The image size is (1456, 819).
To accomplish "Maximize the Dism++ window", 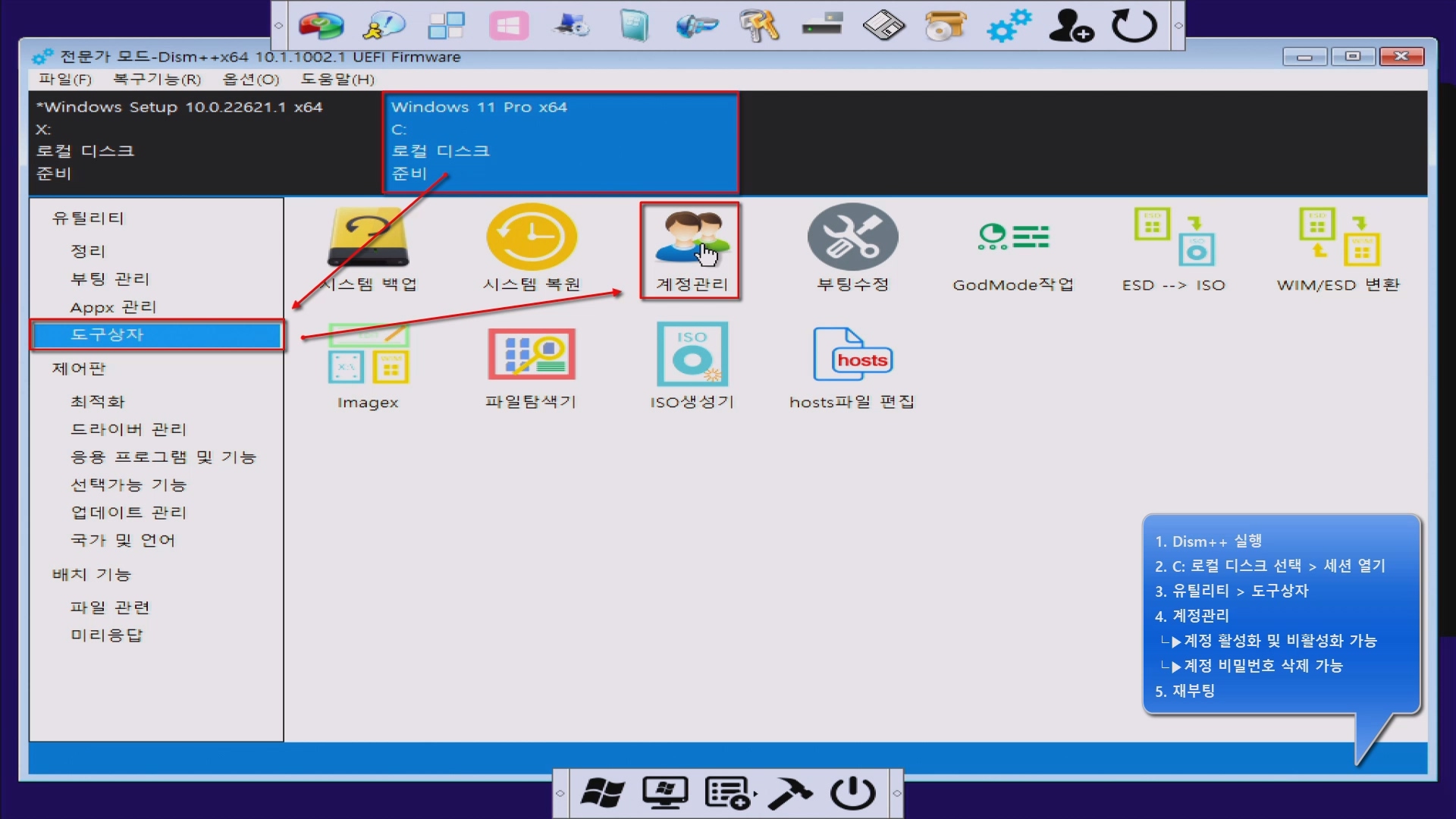I will pos(1352,57).
